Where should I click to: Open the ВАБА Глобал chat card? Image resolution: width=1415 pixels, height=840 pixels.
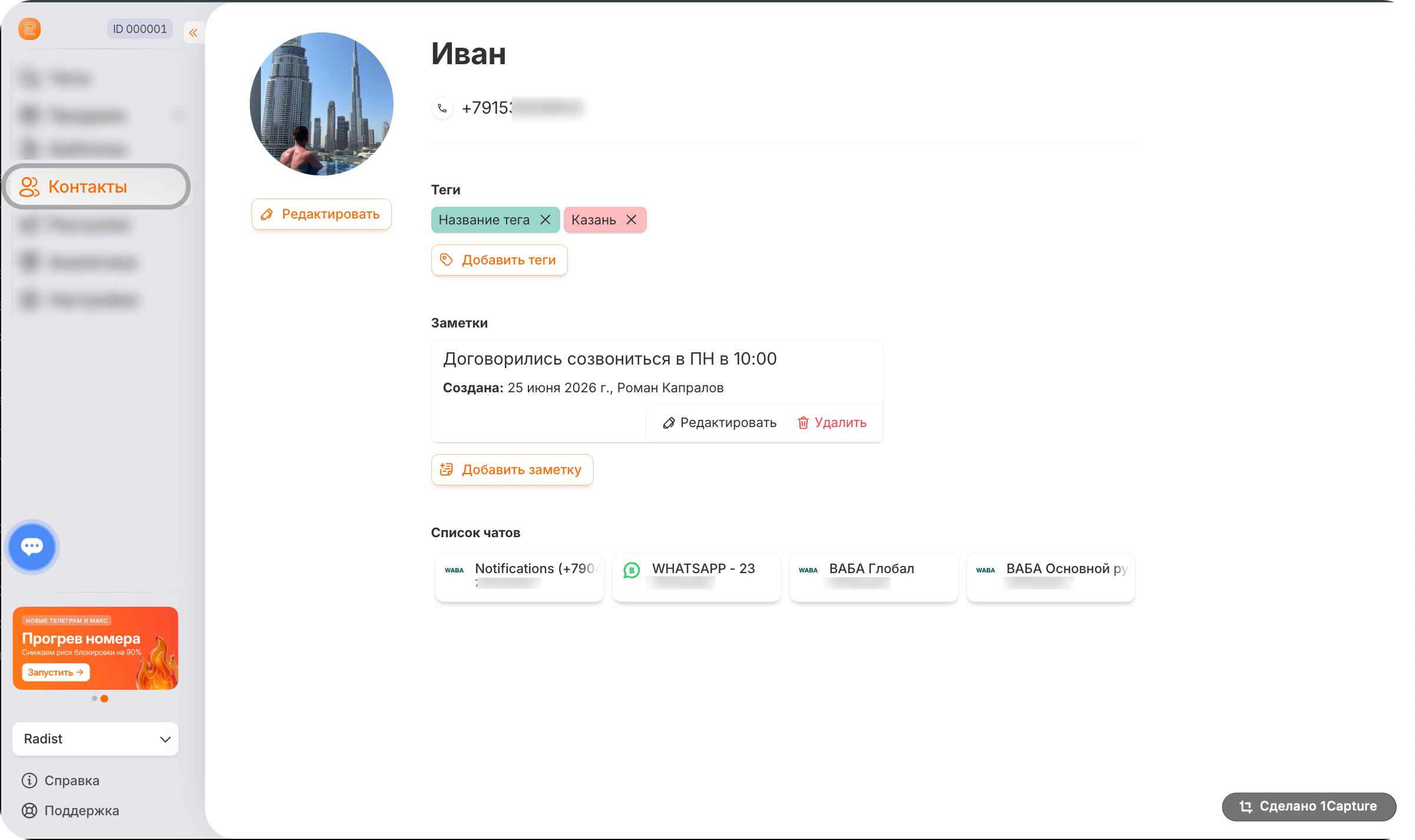pyautogui.click(x=874, y=577)
